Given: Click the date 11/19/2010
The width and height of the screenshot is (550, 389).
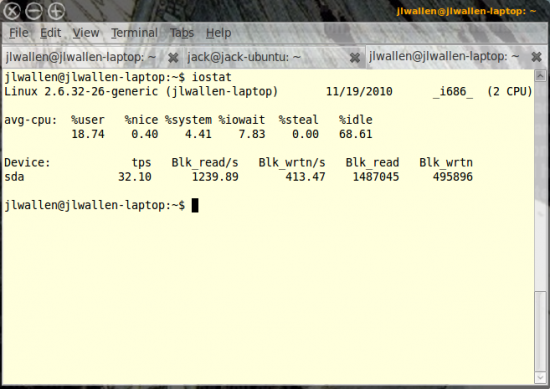Looking at the screenshot, I should 359,92.
